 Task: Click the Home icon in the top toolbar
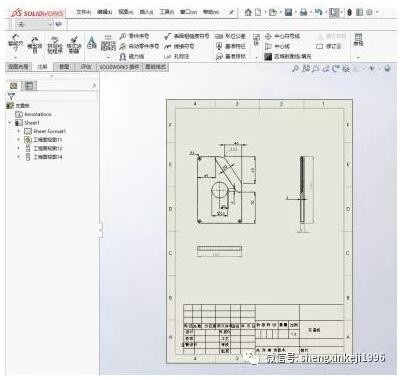(248, 12)
